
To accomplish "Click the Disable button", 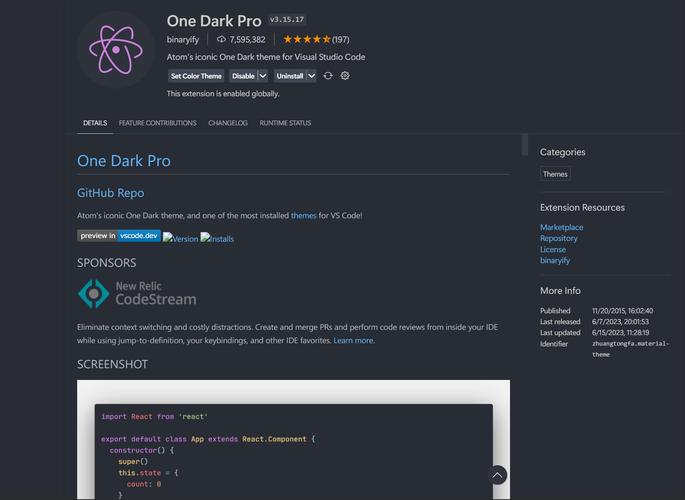I will coord(243,76).
